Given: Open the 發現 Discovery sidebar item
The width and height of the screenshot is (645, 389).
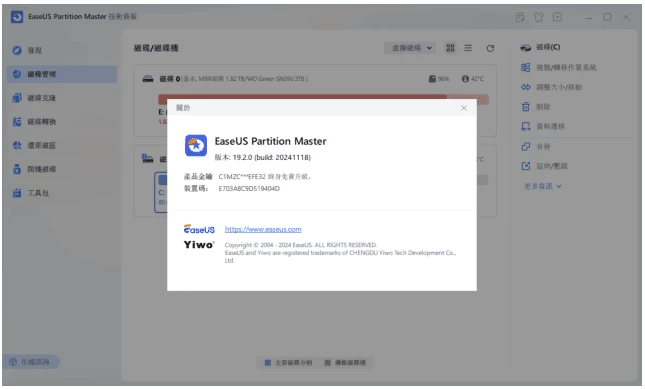Looking at the screenshot, I should 62,50.
